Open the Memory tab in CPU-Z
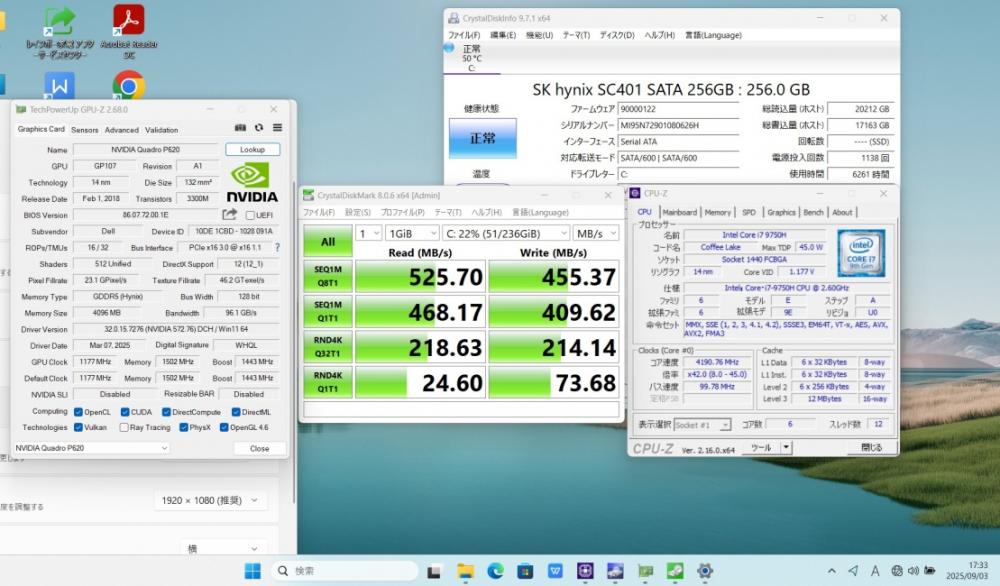The height and width of the screenshot is (586, 1000). (x=717, y=212)
